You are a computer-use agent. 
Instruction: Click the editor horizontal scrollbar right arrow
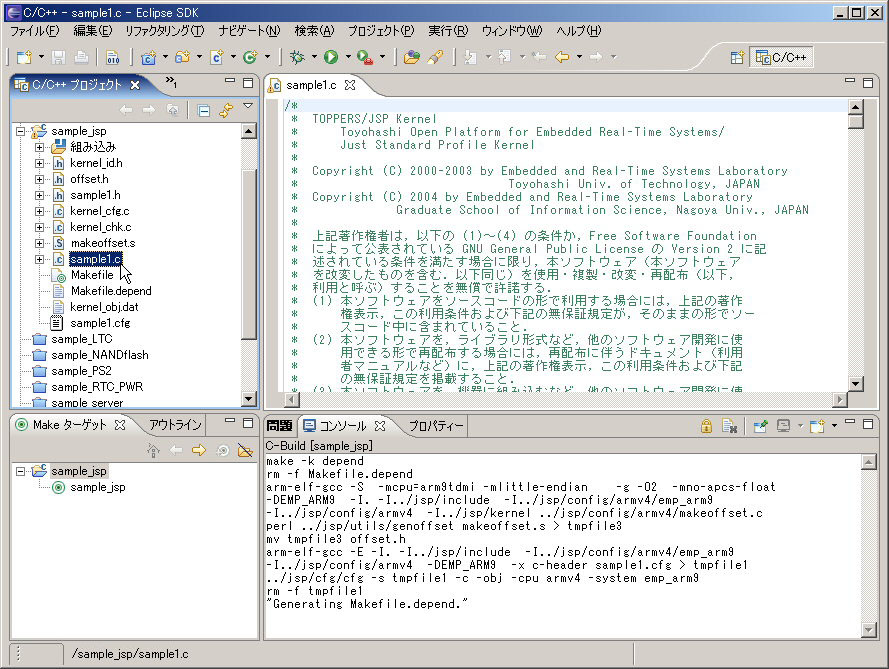(x=840, y=400)
